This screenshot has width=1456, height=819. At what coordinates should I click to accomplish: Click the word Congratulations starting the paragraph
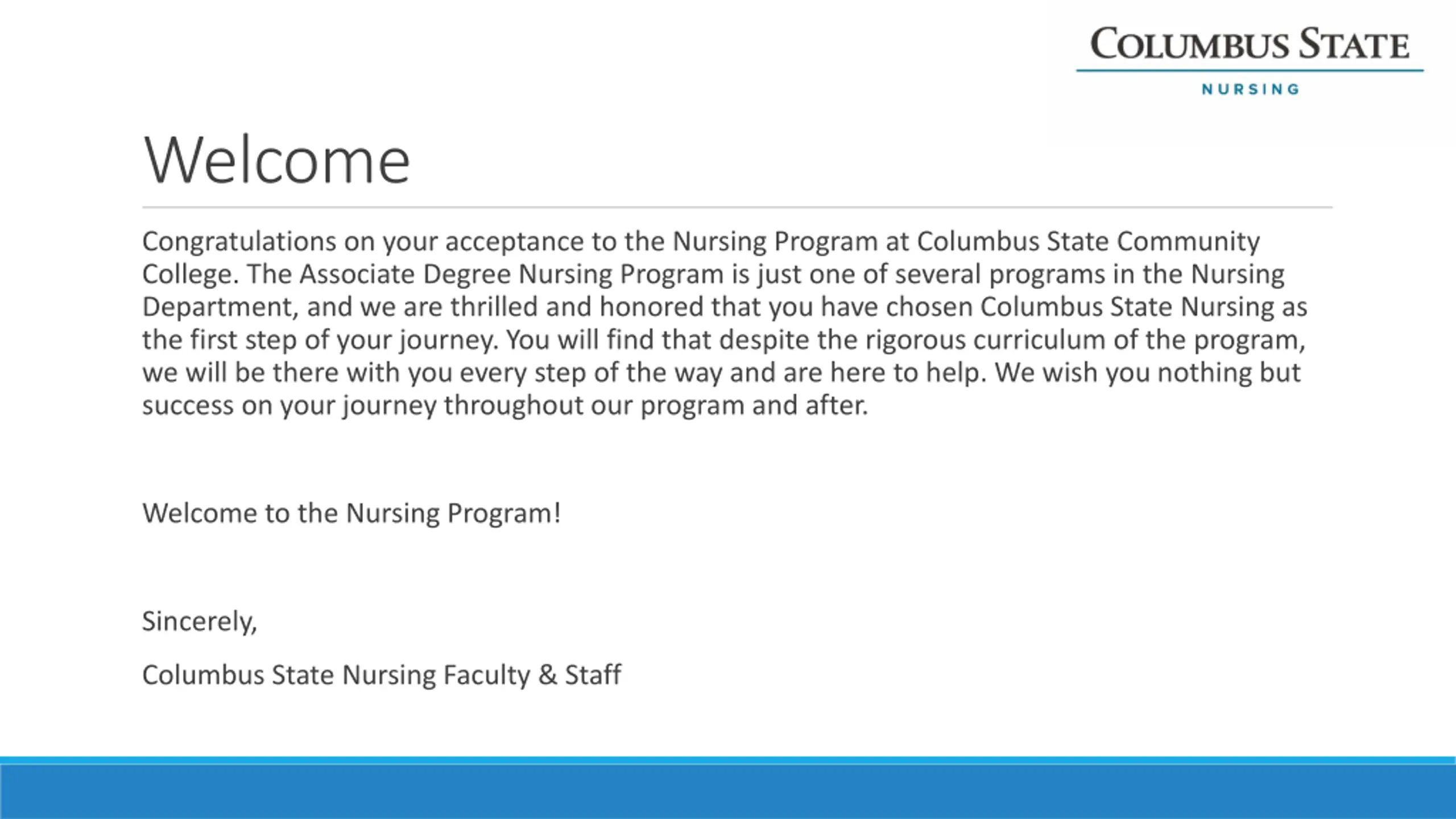239,242
